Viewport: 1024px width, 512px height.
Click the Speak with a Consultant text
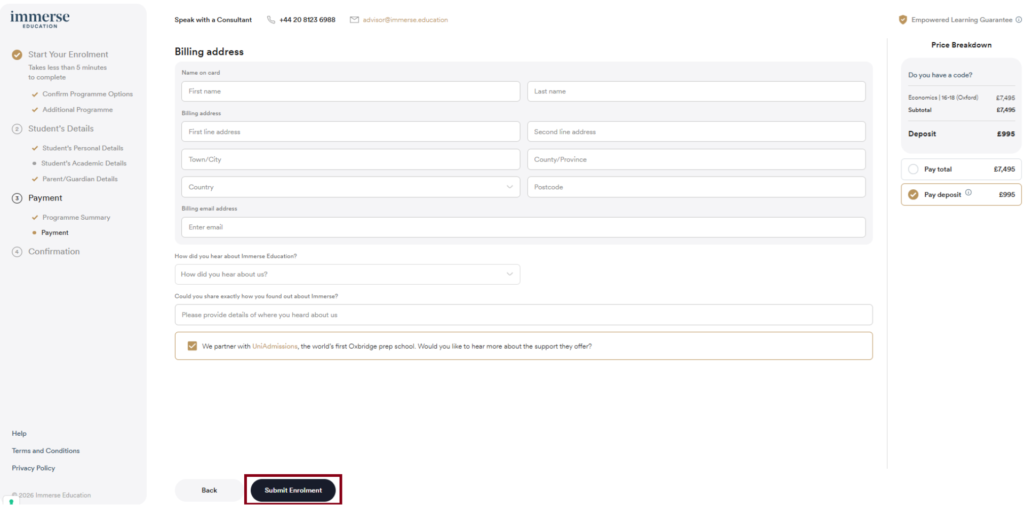(x=213, y=20)
